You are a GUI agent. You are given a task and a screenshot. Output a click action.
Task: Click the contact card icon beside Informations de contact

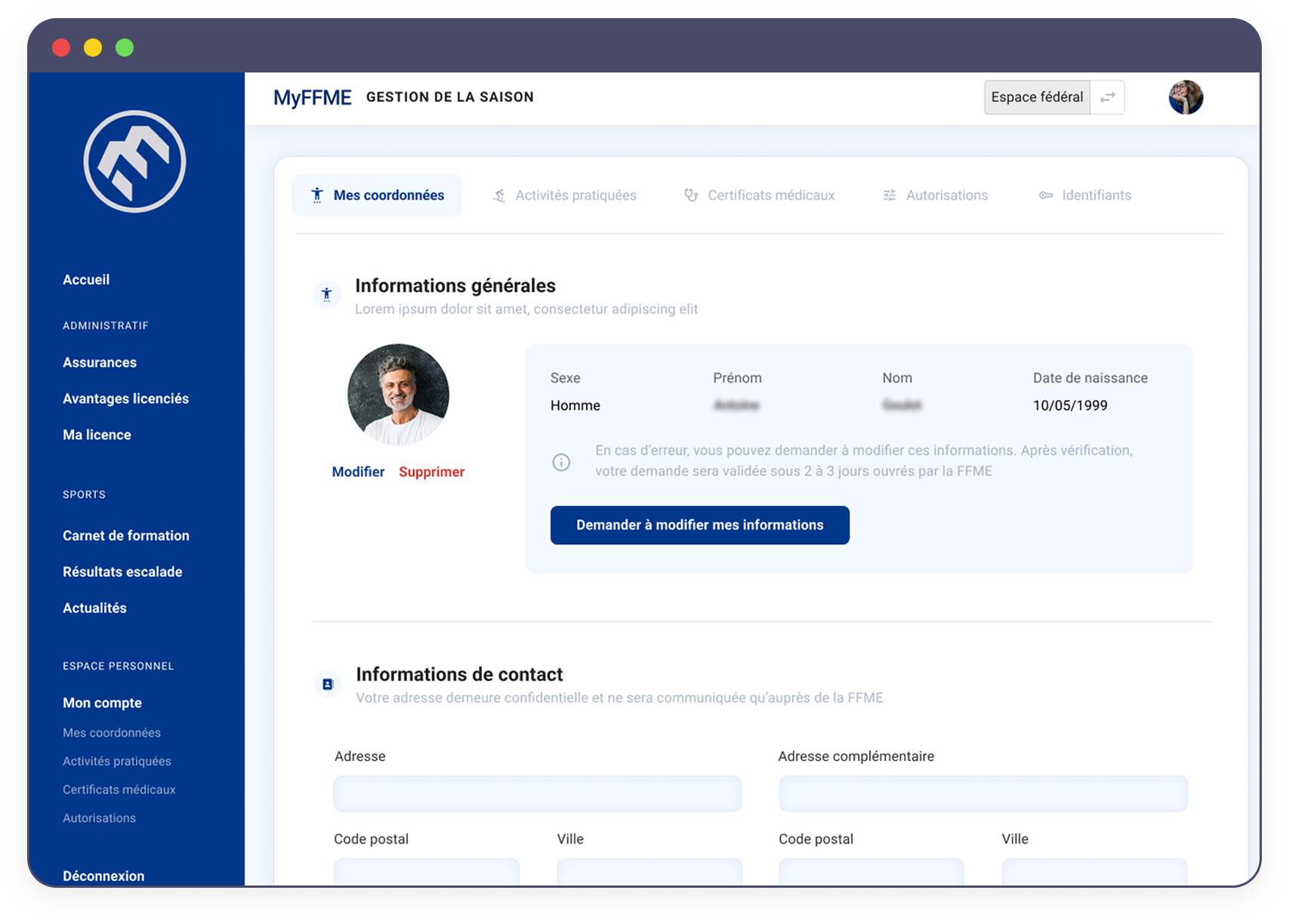click(328, 684)
